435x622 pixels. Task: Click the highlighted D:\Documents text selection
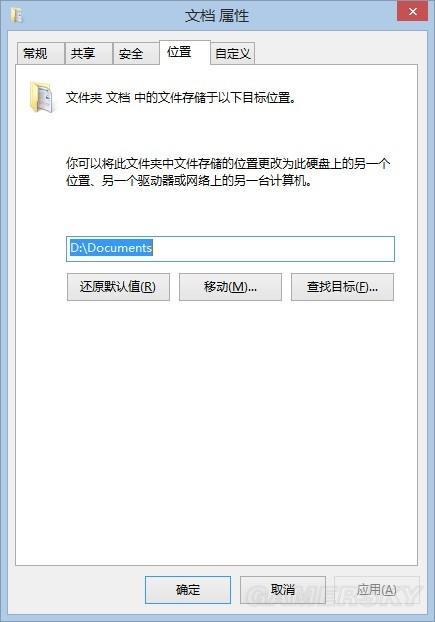tap(111, 248)
